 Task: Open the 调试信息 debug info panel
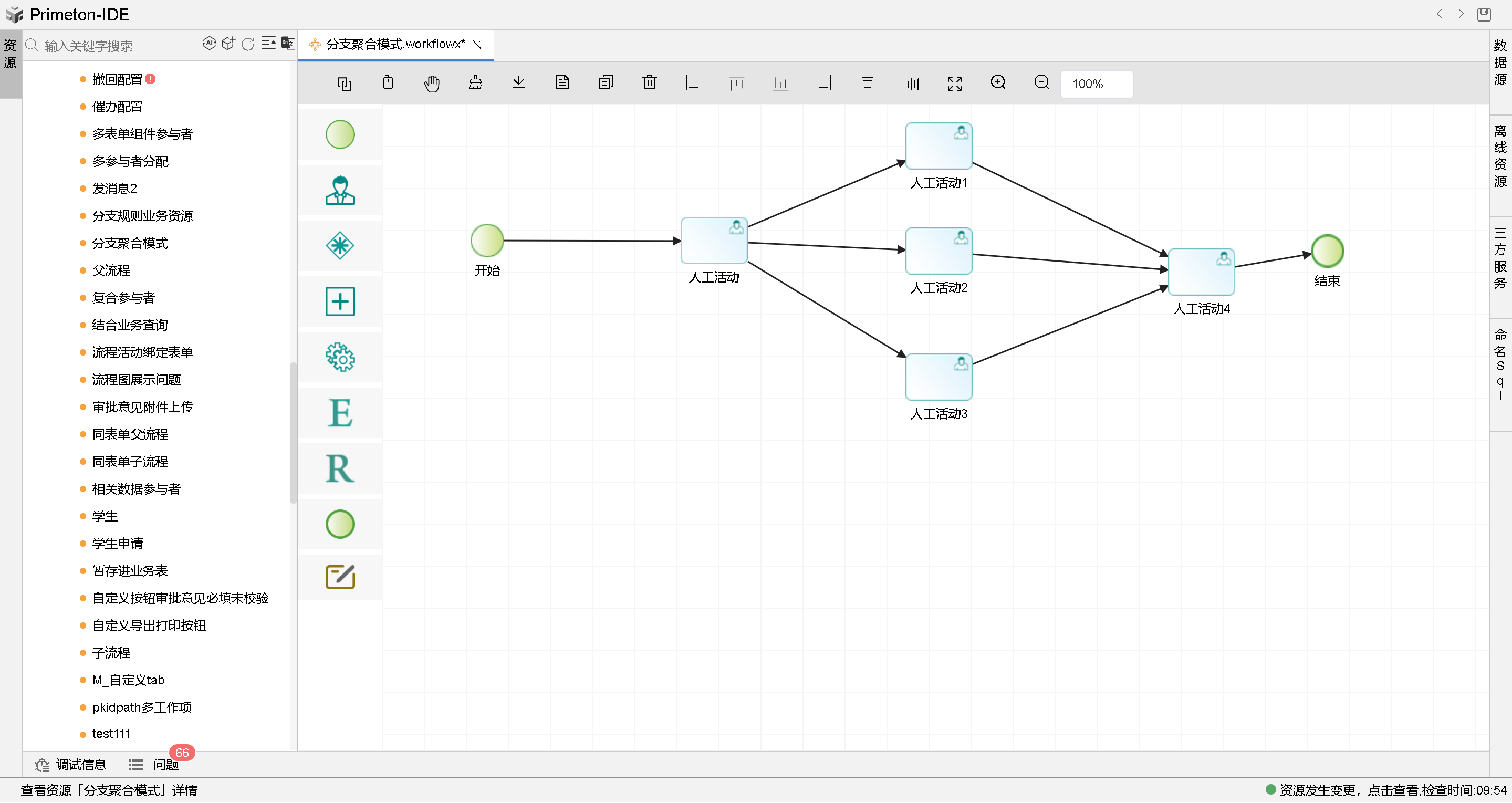point(80,765)
